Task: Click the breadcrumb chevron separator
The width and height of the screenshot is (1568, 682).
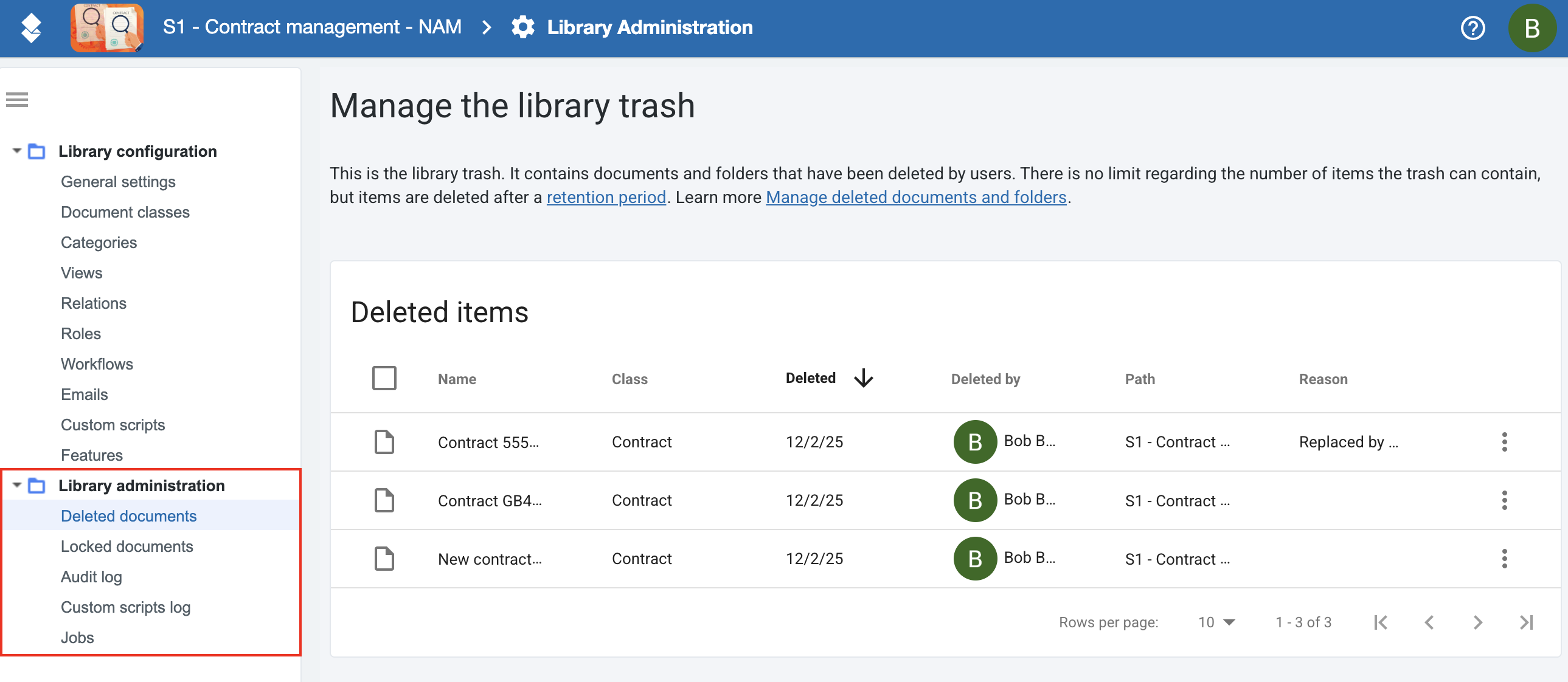Action: [x=486, y=27]
